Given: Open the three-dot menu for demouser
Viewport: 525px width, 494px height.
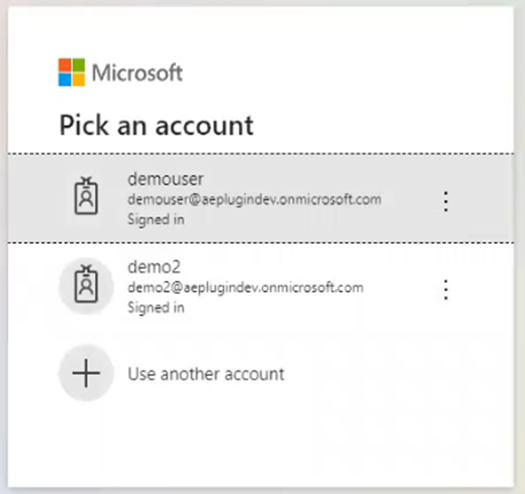Looking at the screenshot, I should click(x=446, y=202).
